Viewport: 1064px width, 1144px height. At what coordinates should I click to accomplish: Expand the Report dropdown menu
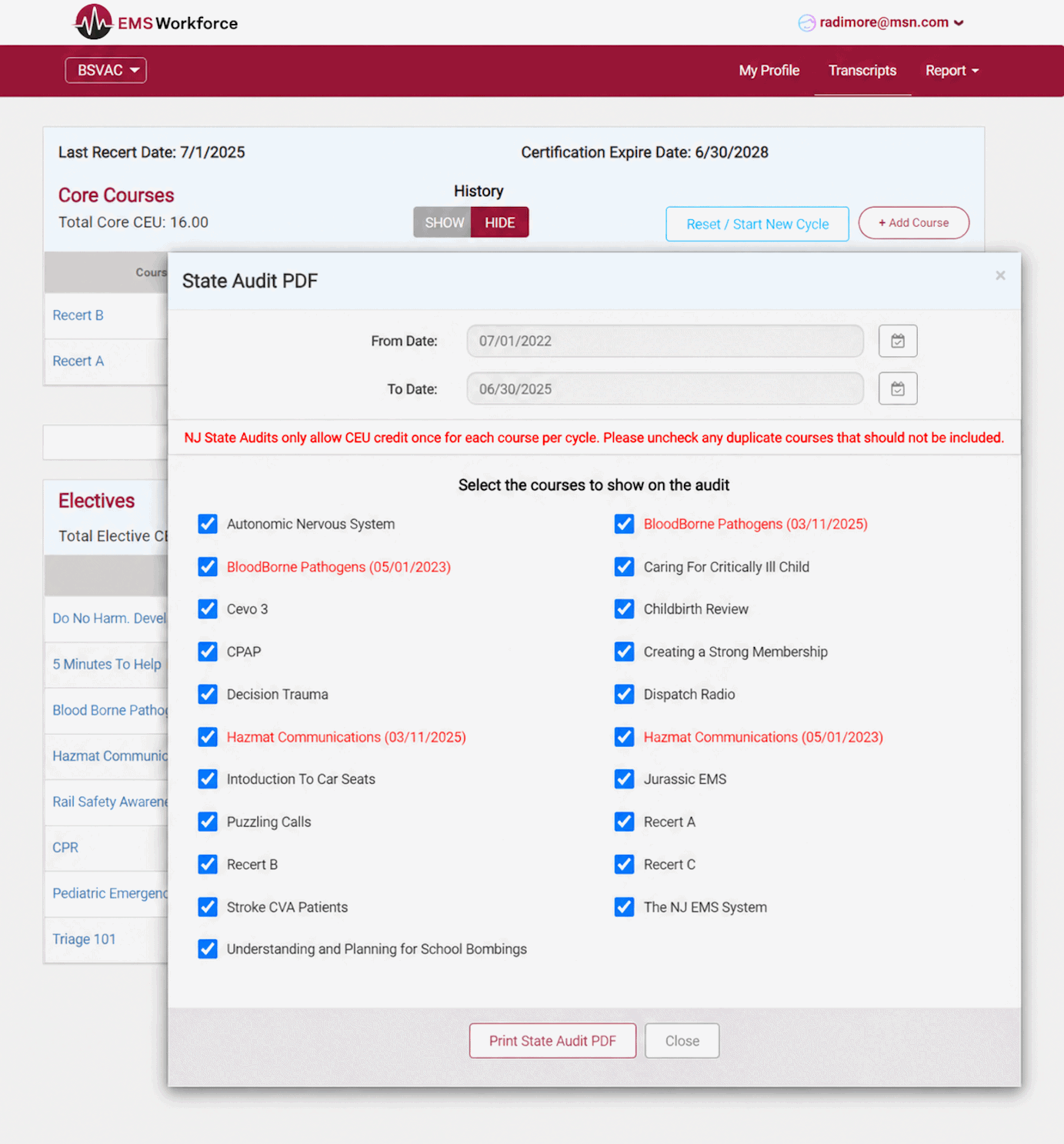pos(952,71)
